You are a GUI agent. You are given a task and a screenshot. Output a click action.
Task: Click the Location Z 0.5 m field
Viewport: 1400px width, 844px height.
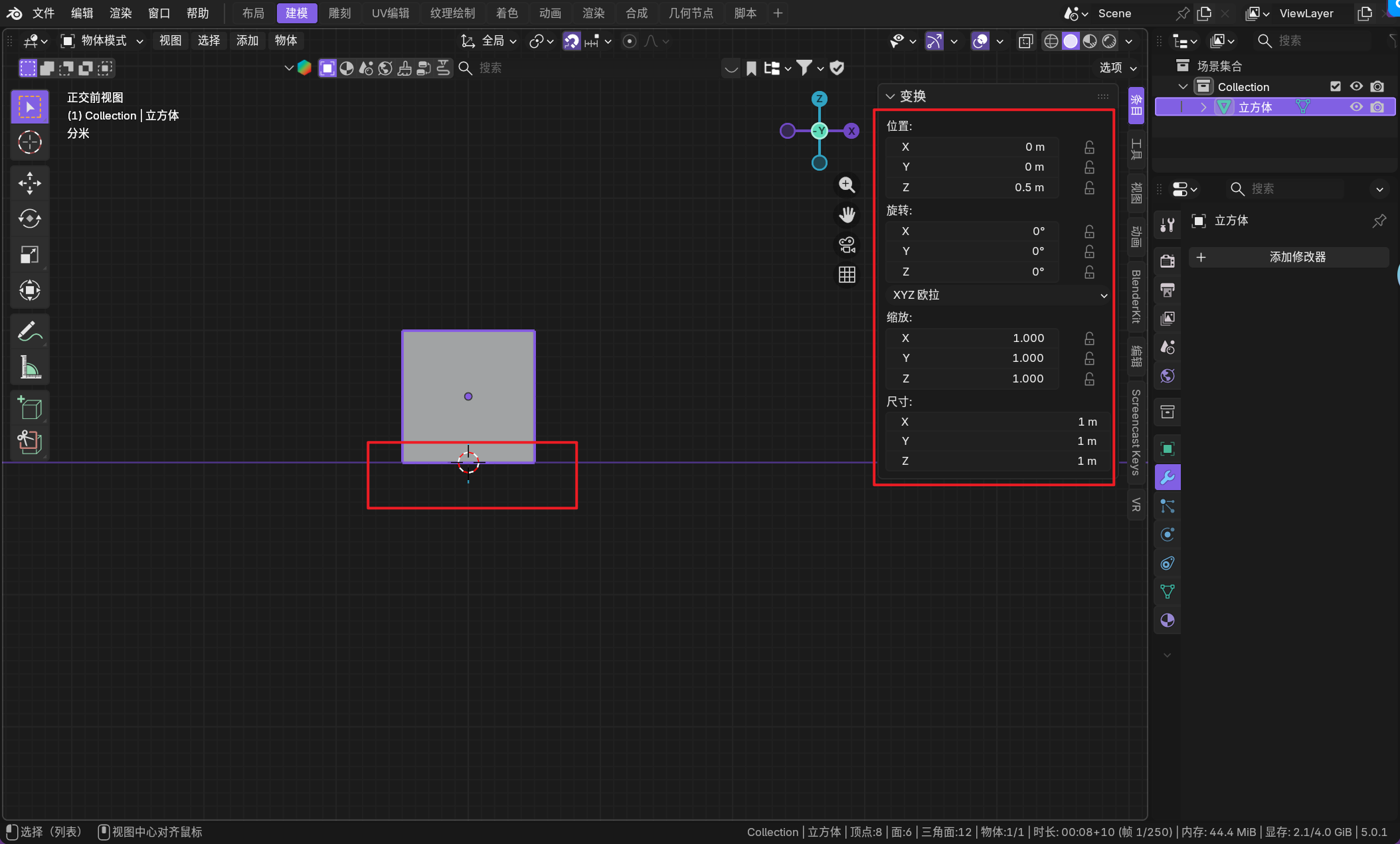pyautogui.click(x=972, y=187)
